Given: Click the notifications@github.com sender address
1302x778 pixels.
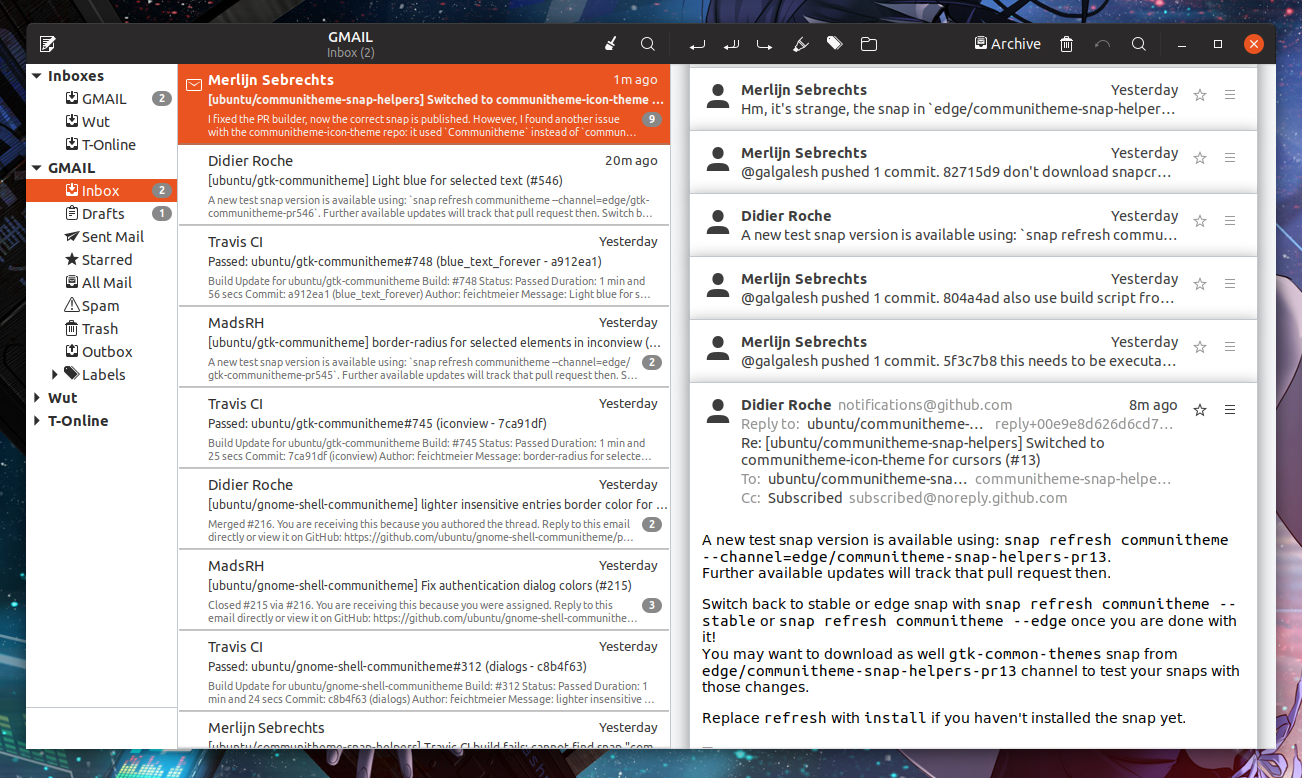Looking at the screenshot, I should (925, 405).
